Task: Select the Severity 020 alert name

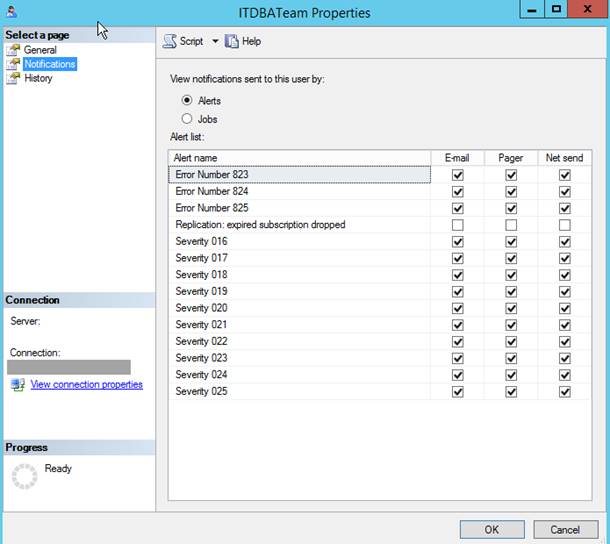Action: click(201, 309)
